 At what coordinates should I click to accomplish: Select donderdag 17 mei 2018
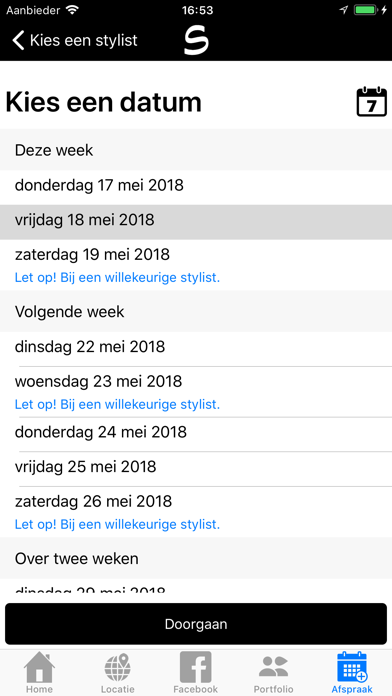click(x=196, y=185)
